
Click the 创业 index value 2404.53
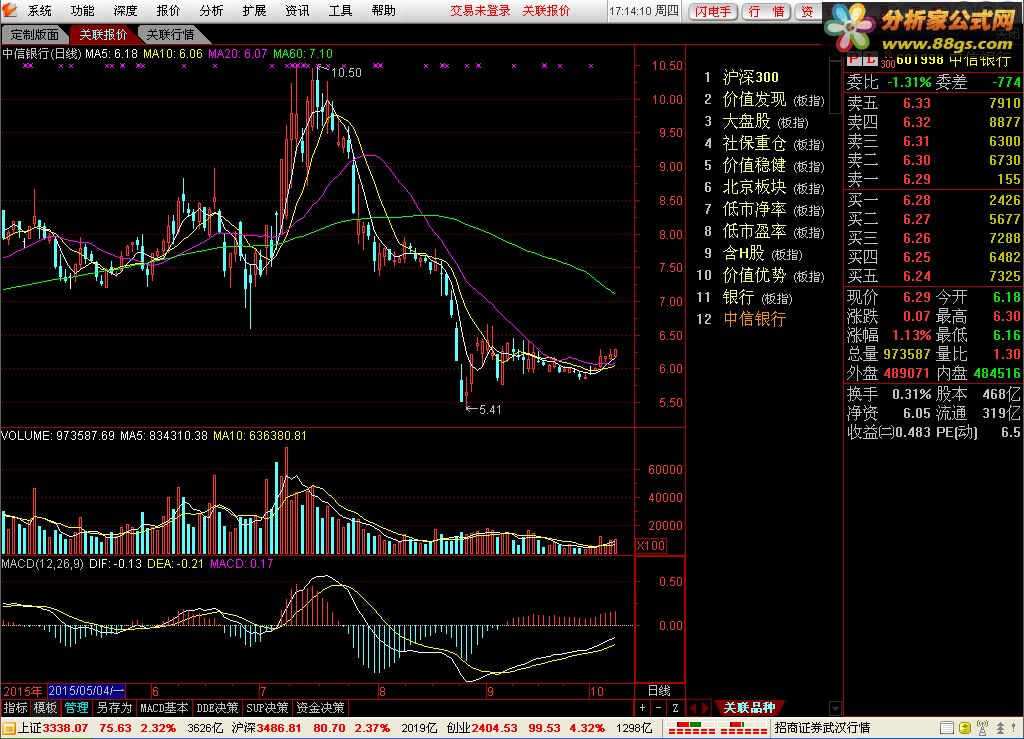tap(494, 727)
